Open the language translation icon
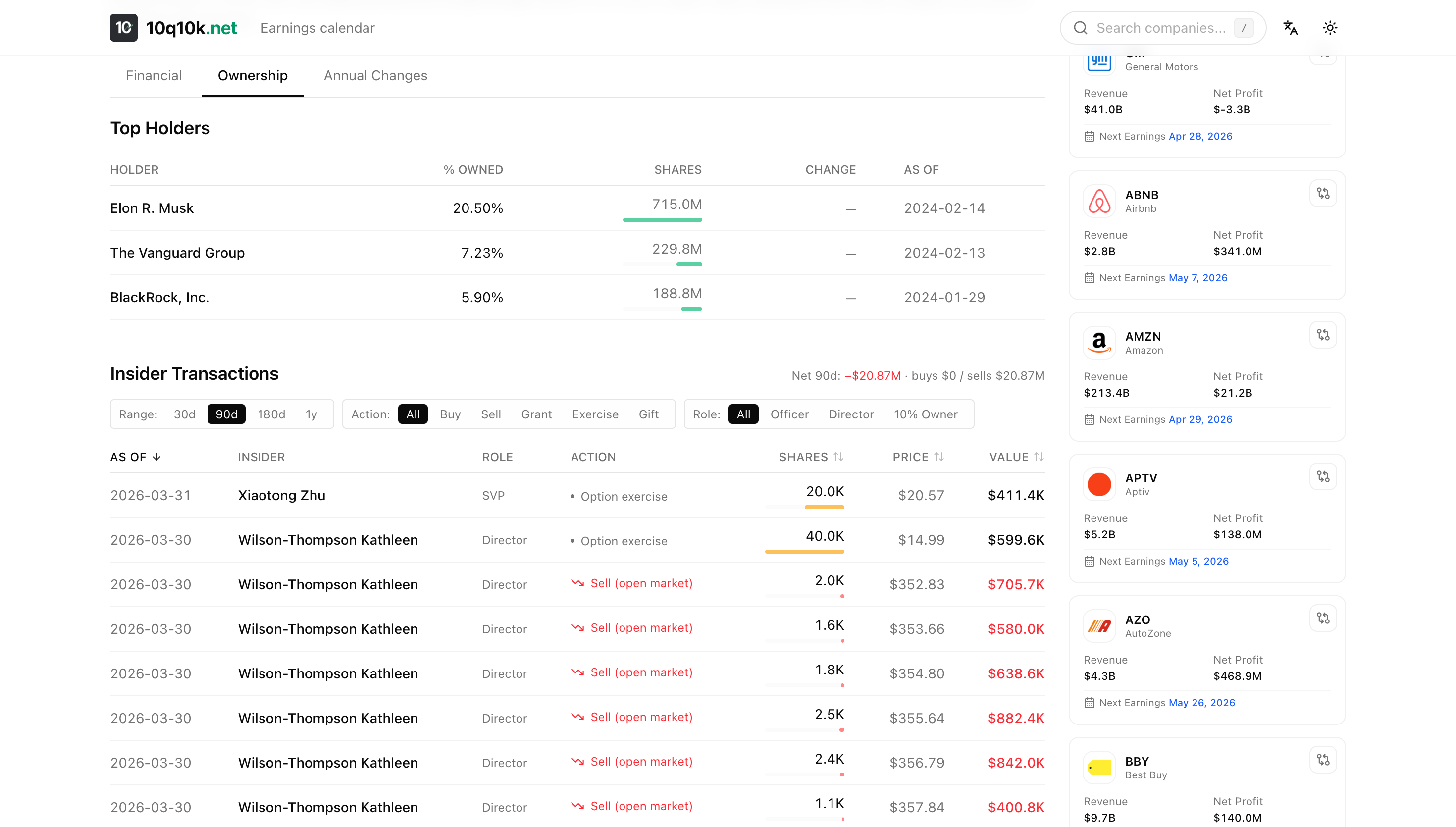 coord(1290,27)
